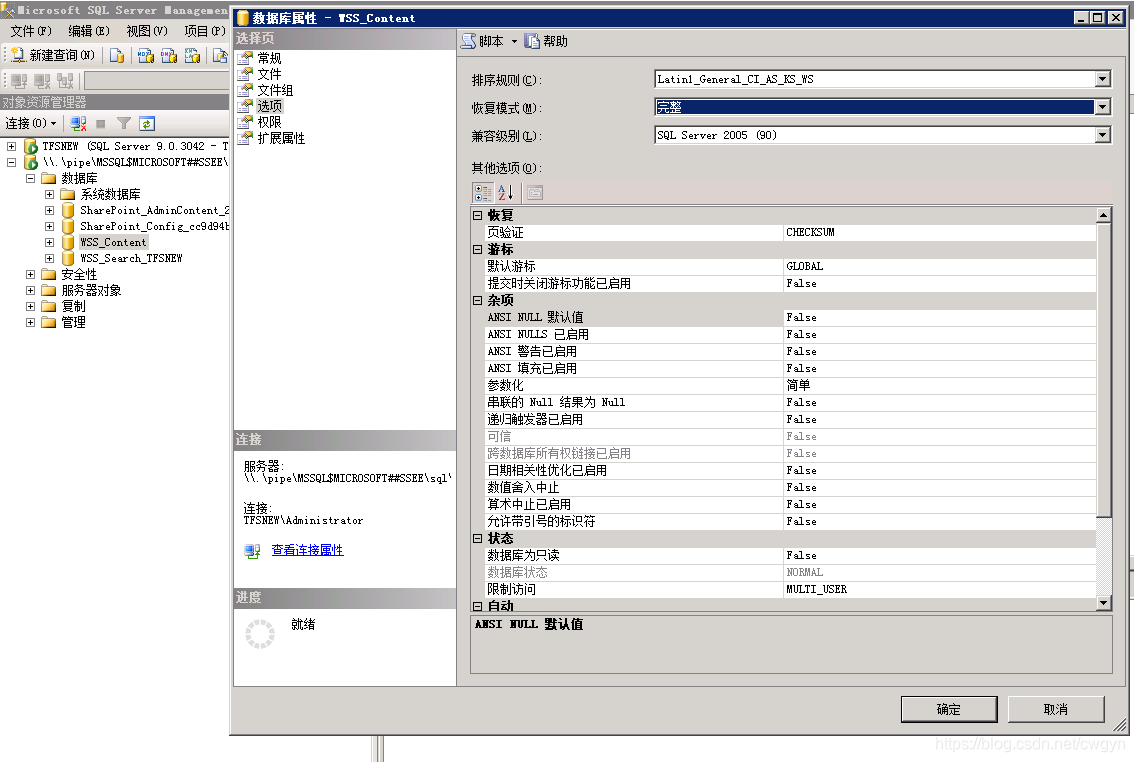Select the 权限 page
Screen dimensions: 1134x762
269,122
